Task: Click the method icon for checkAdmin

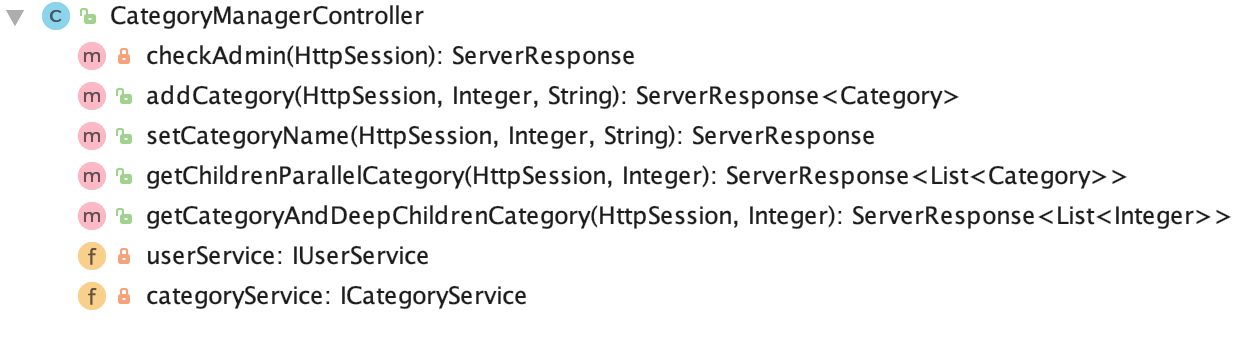Action: point(91,57)
